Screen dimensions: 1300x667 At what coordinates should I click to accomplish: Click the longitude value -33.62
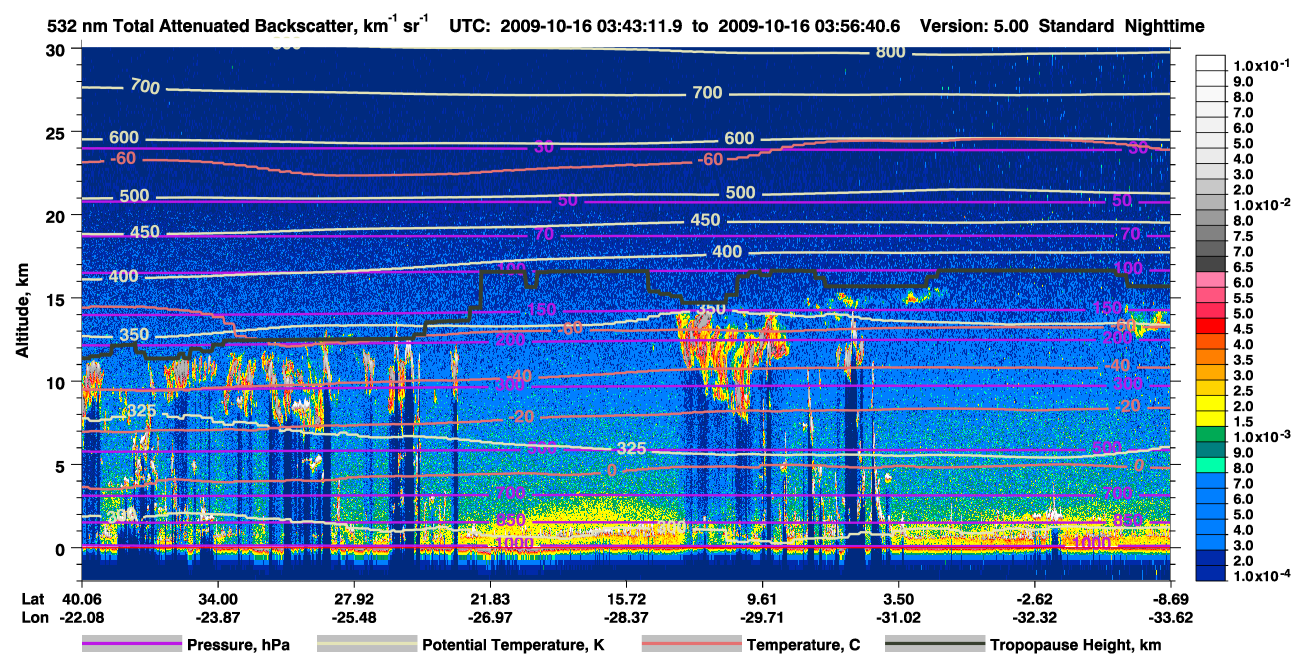pyautogui.click(x=1170, y=617)
